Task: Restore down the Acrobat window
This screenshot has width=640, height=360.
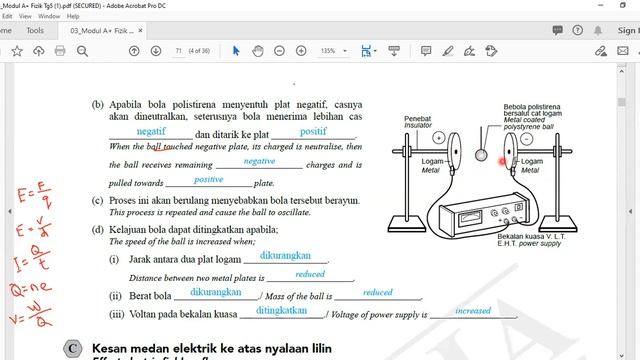Action: coord(622,5)
